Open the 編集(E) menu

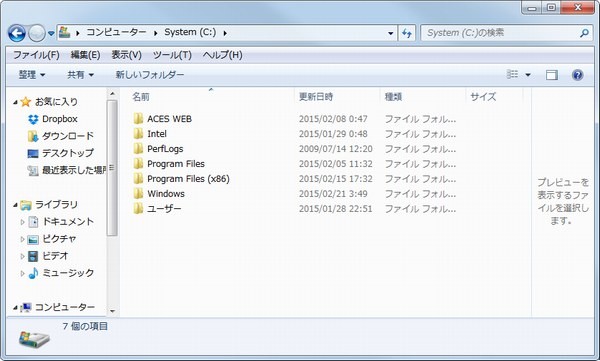(x=85, y=55)
